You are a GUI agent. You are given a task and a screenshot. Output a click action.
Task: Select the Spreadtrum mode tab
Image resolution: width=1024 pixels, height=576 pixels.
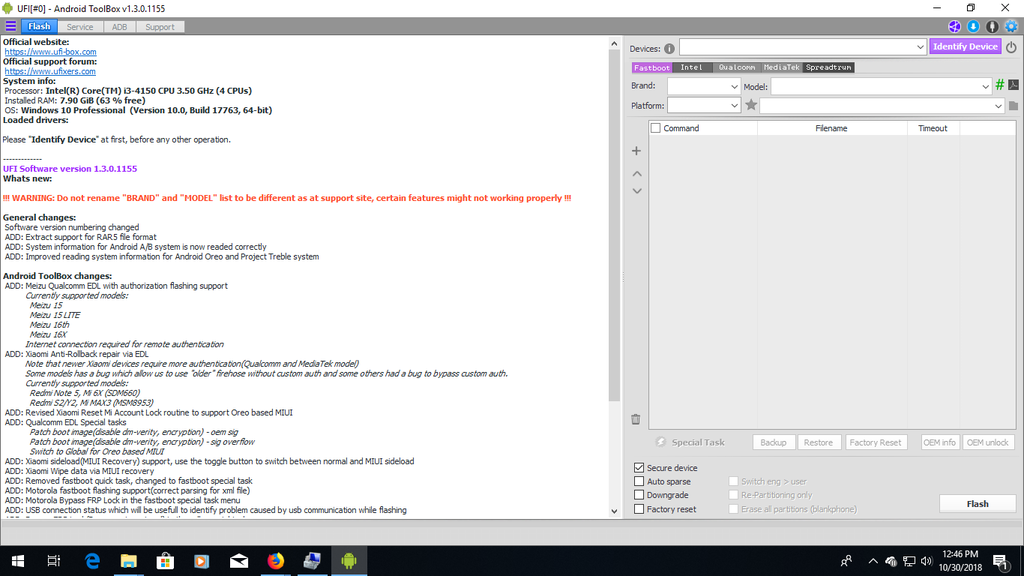click(x=829, y=67)
